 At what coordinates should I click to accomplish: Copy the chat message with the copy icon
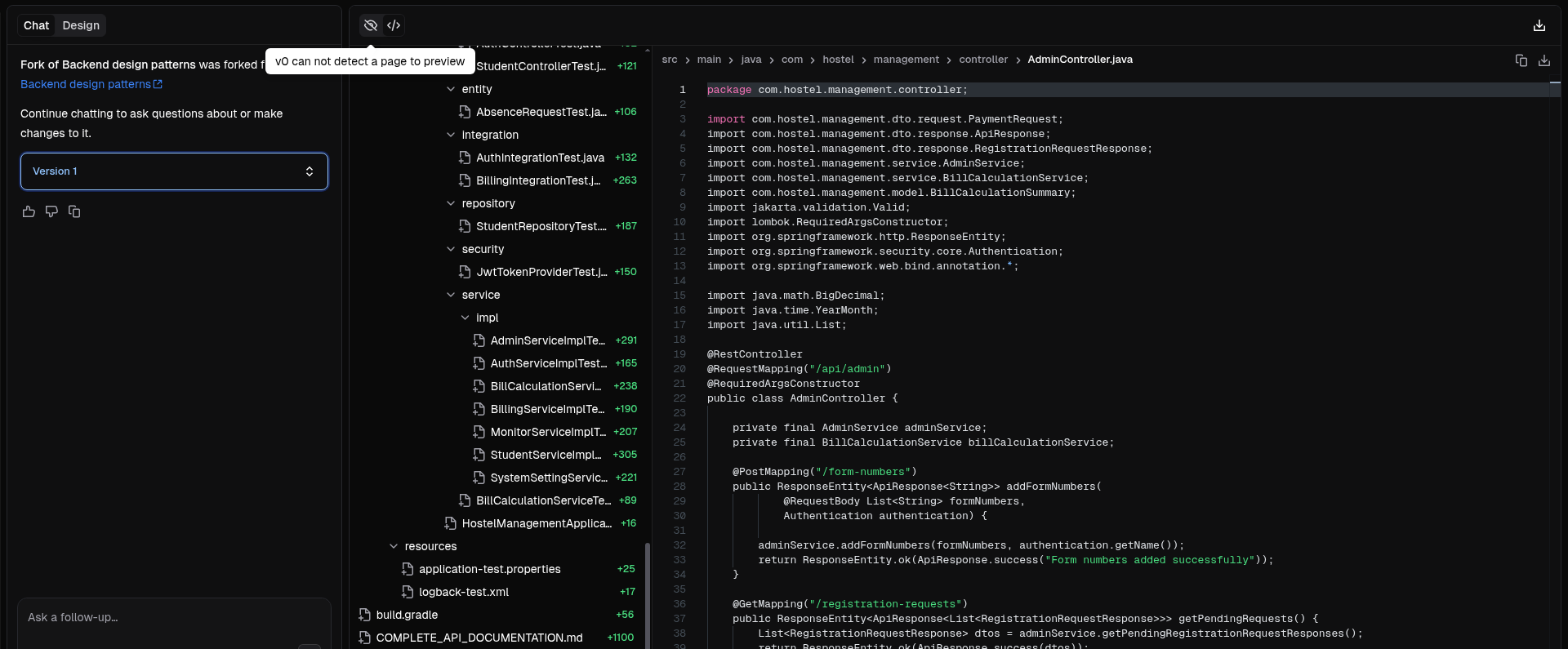pyautogui.click(x=74, y=211)
